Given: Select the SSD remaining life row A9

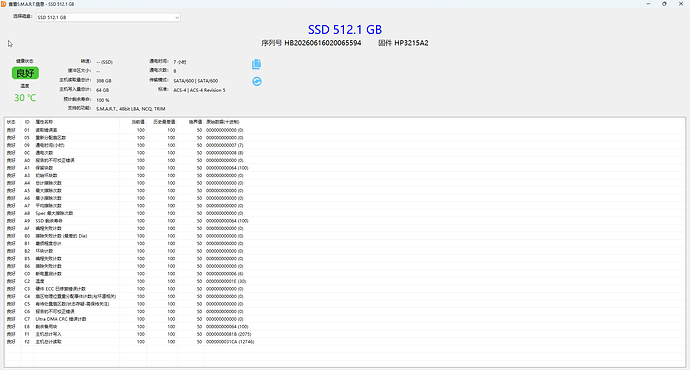Looking at the screenshot, I should [x=345, y=221].
